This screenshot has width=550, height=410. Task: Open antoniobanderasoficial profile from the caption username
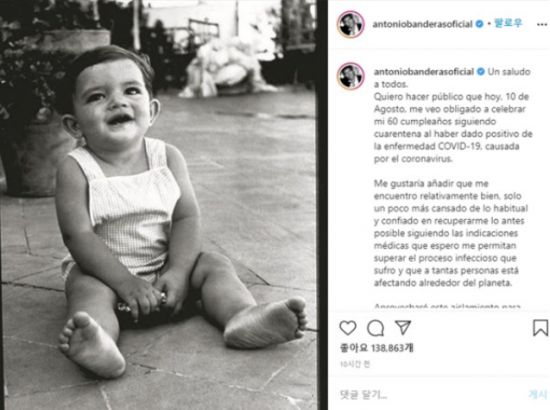point(424,72)
